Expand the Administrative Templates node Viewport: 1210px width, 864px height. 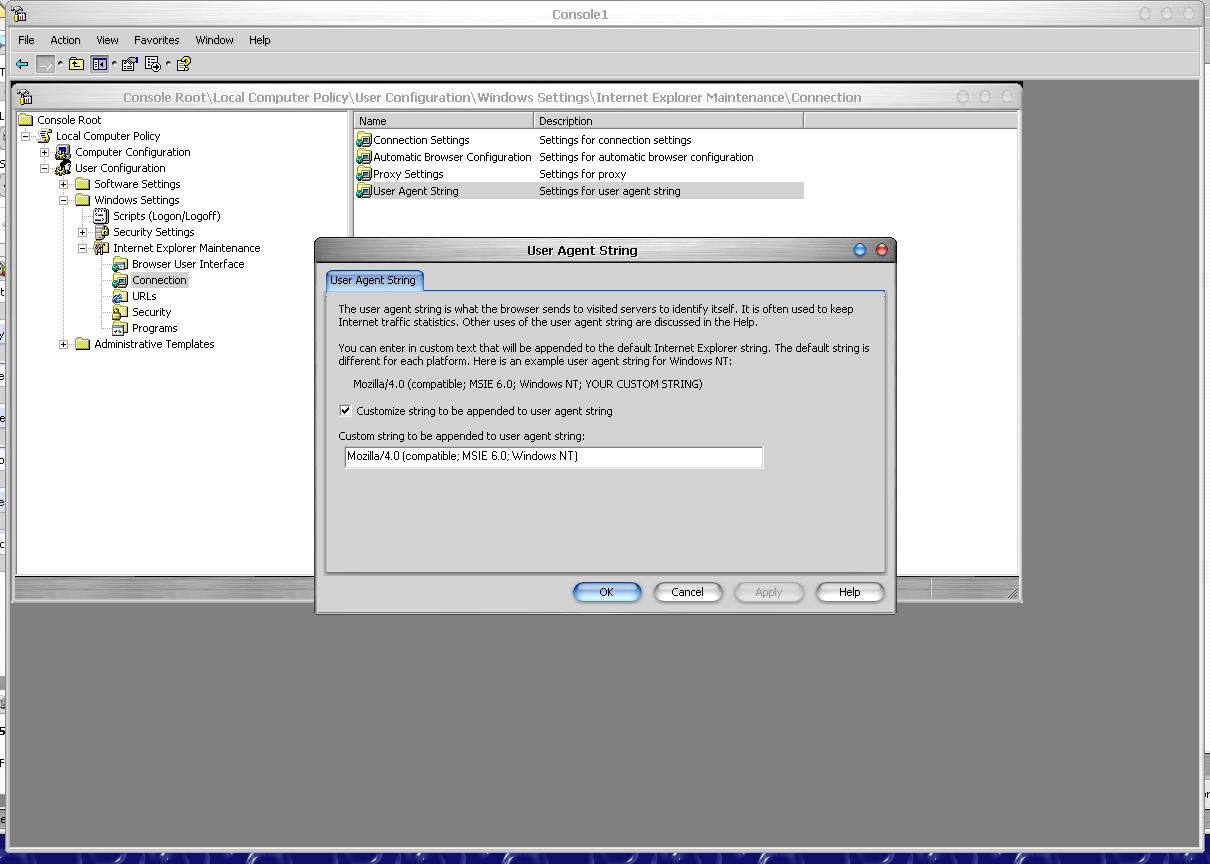pyautogui.click(x=64, y=344)
